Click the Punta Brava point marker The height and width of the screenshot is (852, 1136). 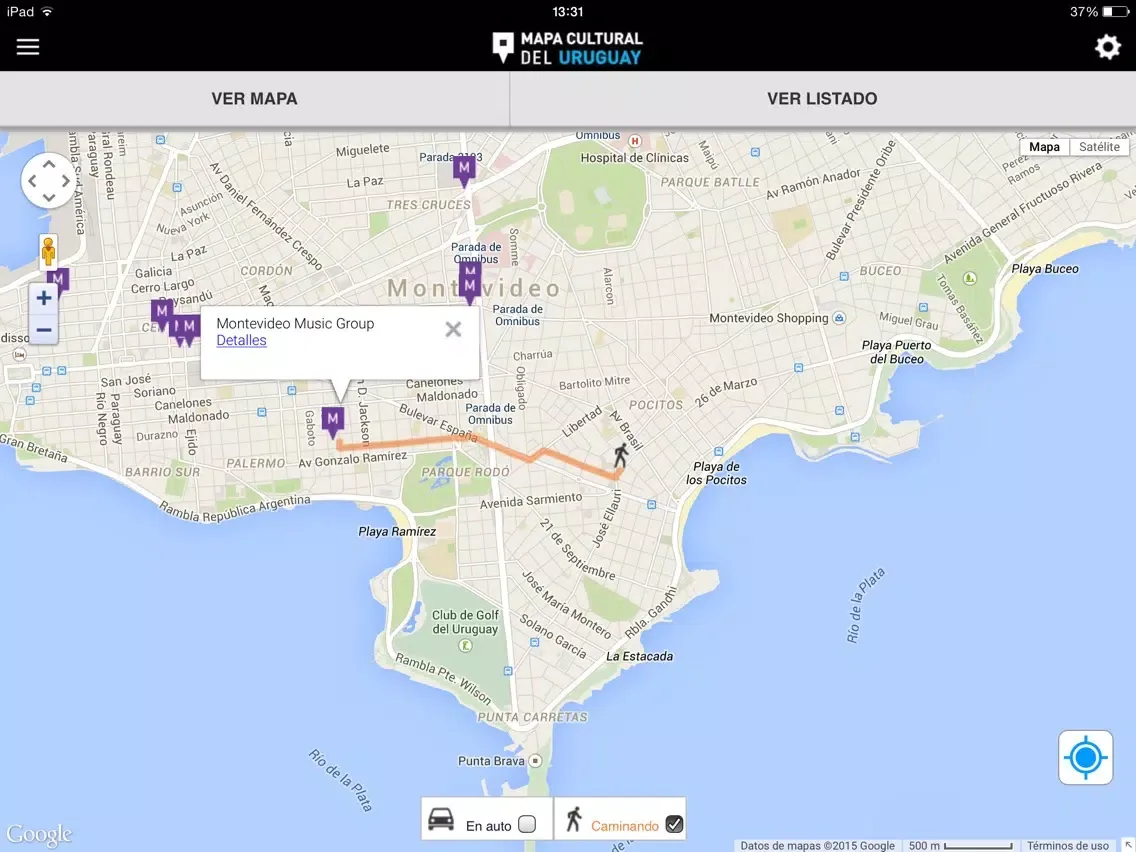(x=535, y=761)
